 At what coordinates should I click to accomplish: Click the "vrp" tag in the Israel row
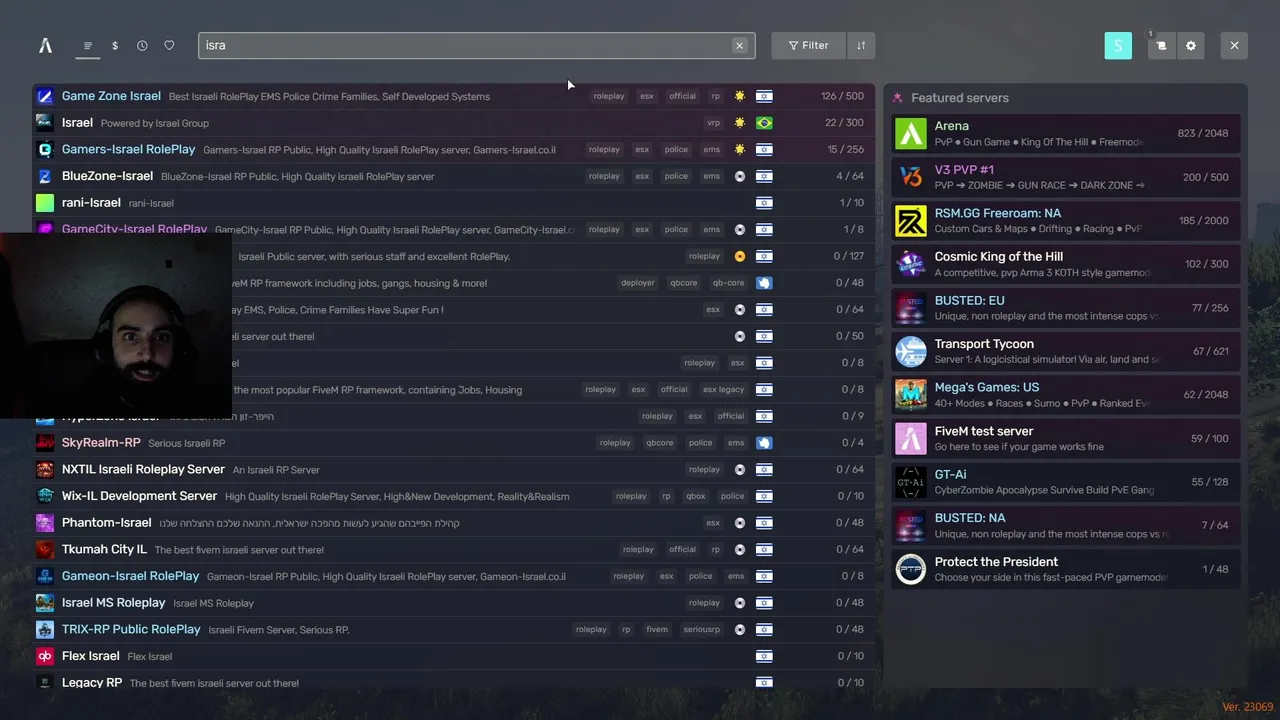click(x=713, y=123)
